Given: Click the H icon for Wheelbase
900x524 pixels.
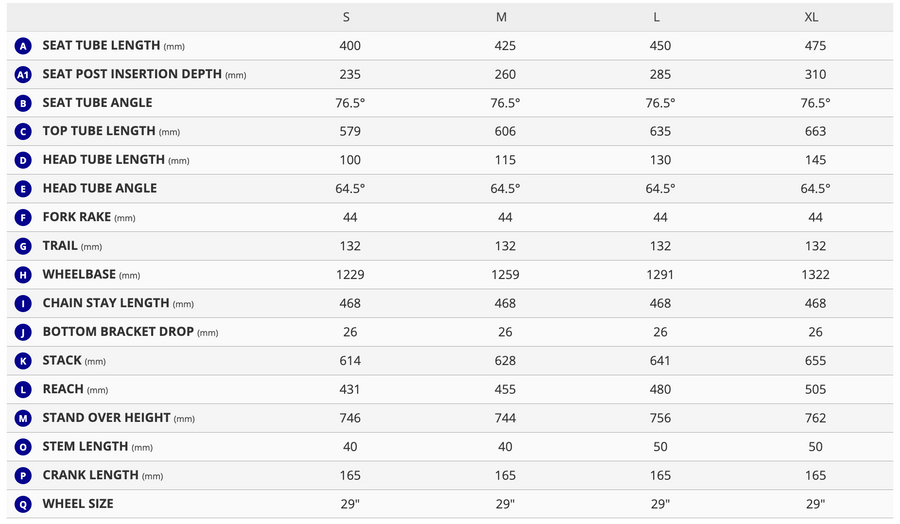Looking at the screenshot, I should pyautogui.click(x=23, y=275).
